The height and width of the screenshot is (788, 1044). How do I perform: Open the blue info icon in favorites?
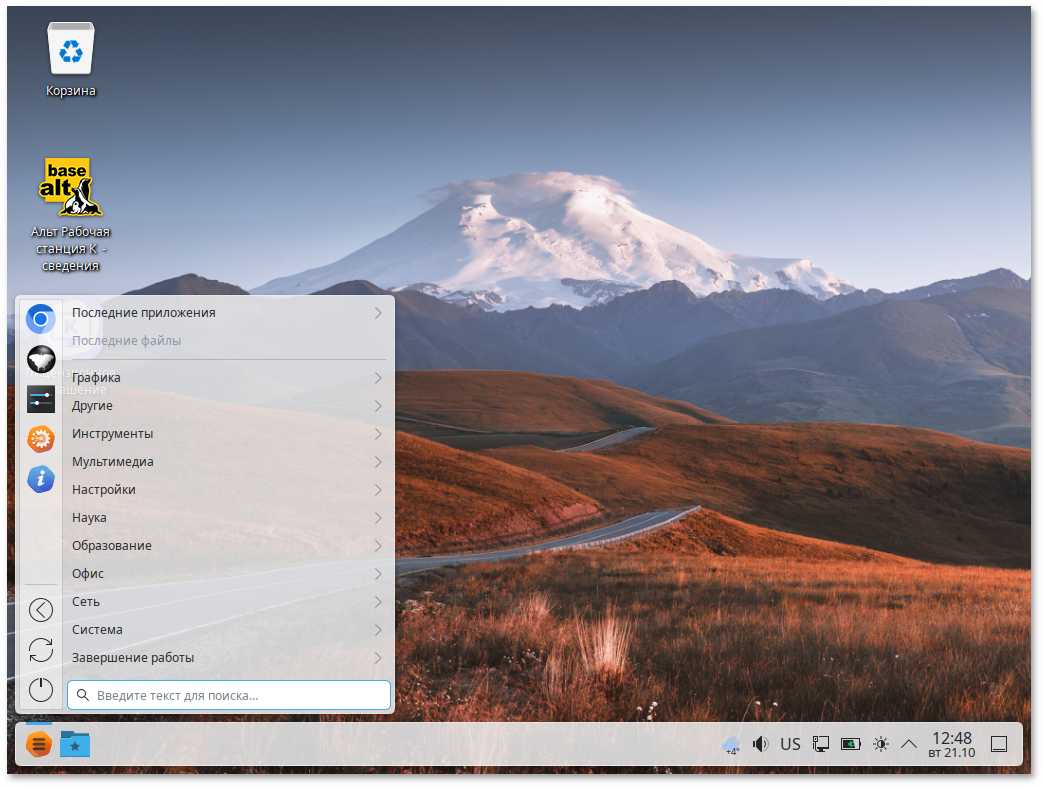[x=41, y=479]
